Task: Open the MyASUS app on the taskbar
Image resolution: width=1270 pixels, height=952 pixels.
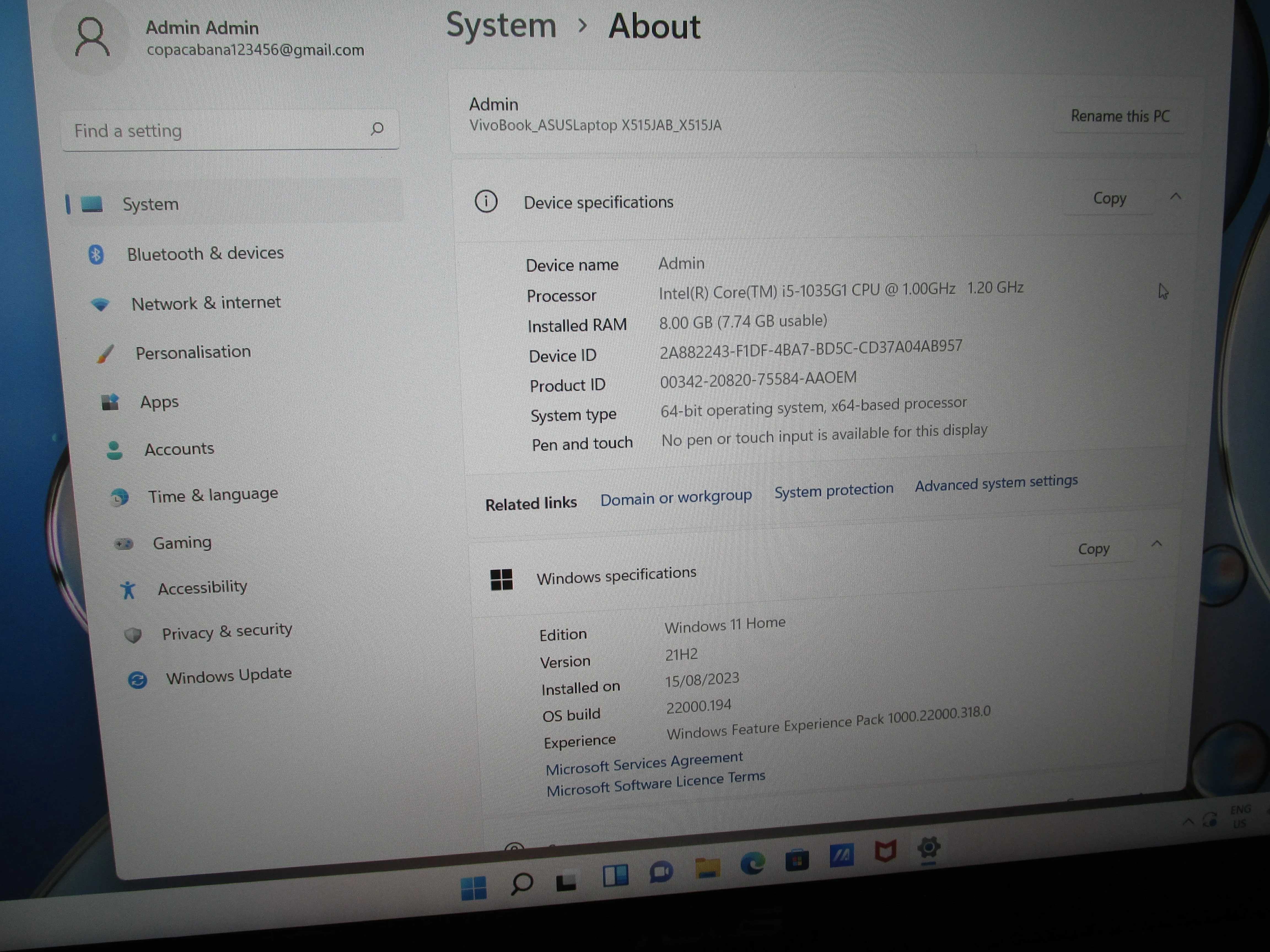Action: coord(841,856)
